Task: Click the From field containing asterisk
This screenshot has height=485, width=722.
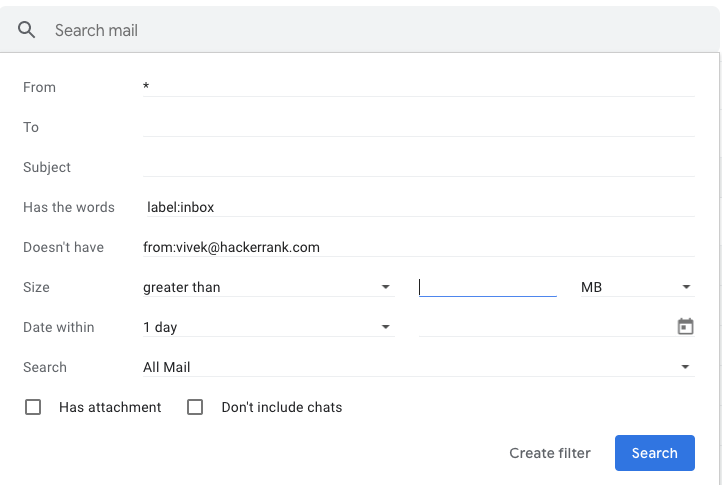Action: pos(419,87)
